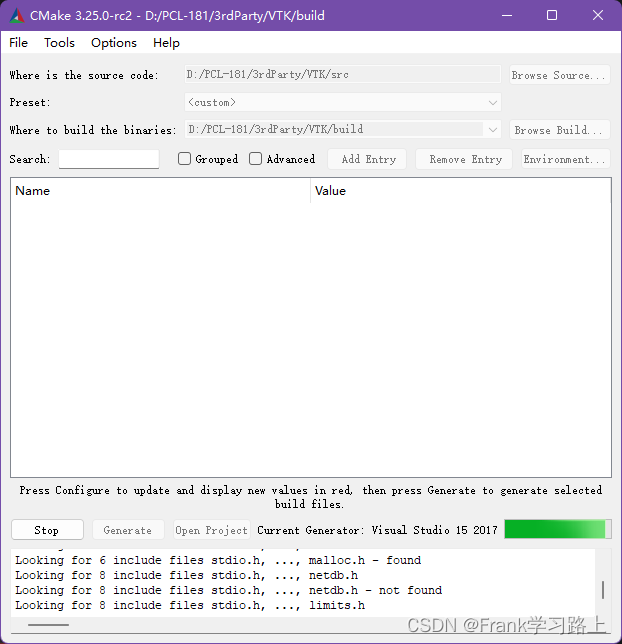
Task: Open the Options menu
Action: point(114,43)
